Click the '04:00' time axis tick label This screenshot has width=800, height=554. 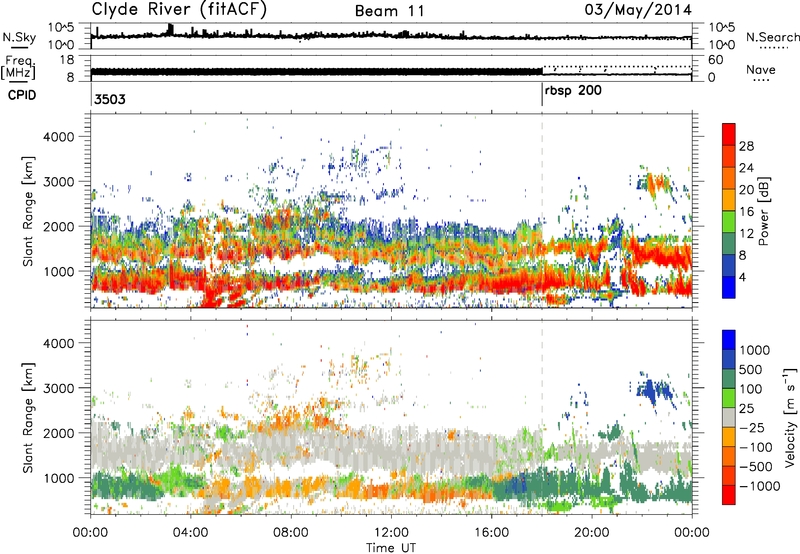190,533
